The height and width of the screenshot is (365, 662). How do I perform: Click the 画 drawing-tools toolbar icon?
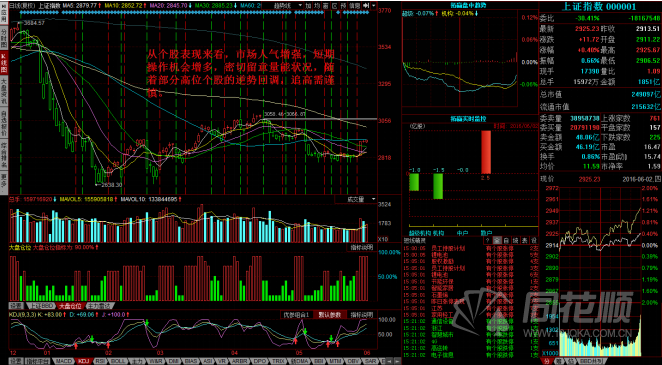click(x=326, y=5)
